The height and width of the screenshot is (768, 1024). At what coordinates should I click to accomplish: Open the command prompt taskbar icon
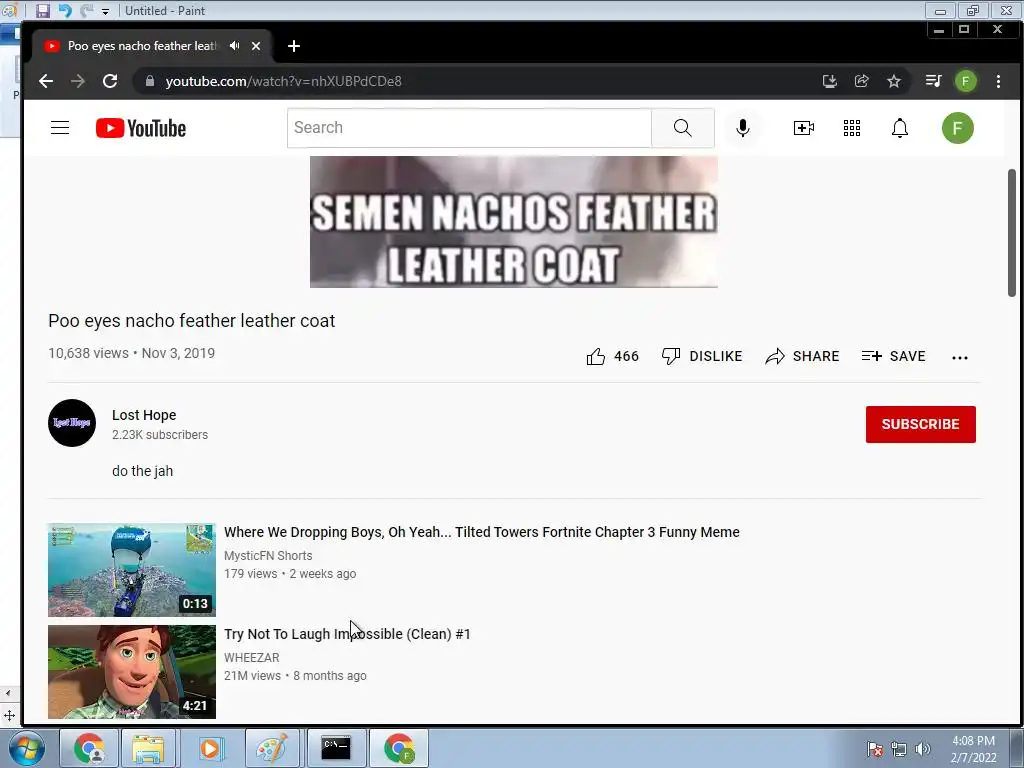click(x=336, y=748)
